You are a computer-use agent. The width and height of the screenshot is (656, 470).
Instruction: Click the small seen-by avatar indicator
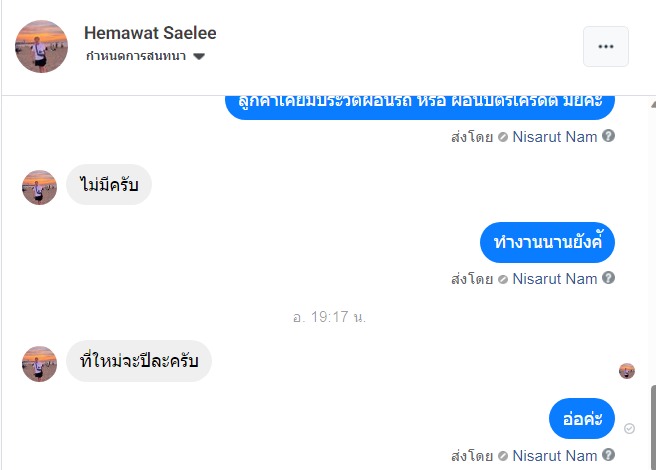point(627,371)
